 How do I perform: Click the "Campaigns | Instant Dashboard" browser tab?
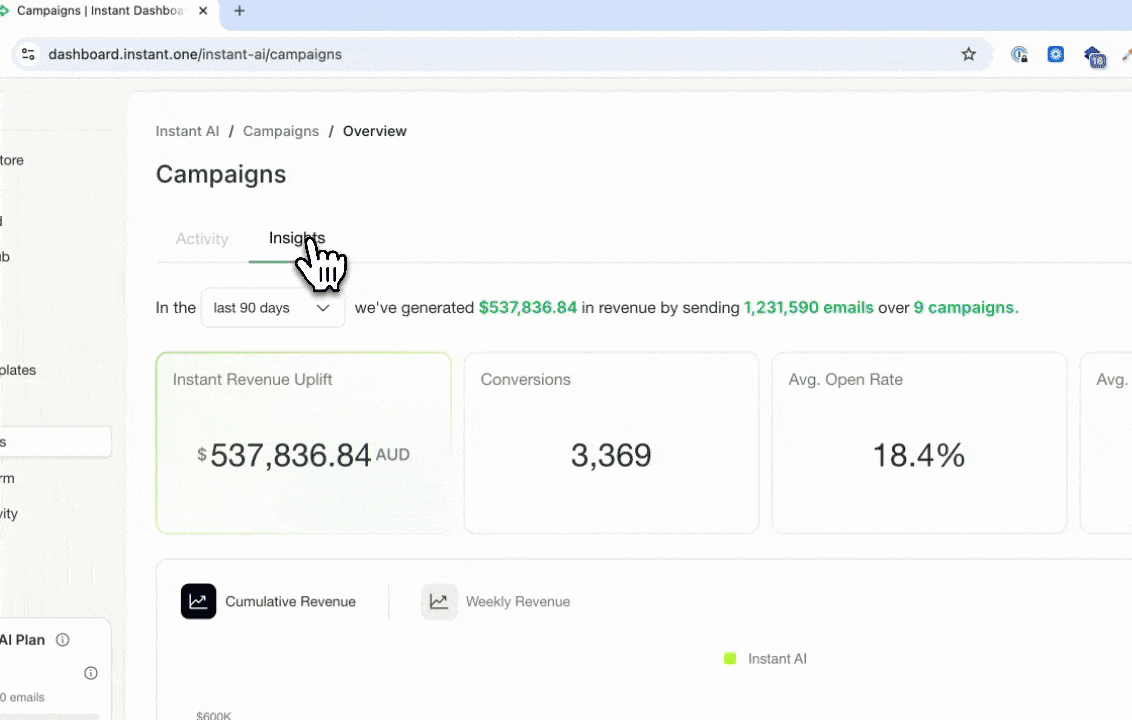click(x=100, y=11)
